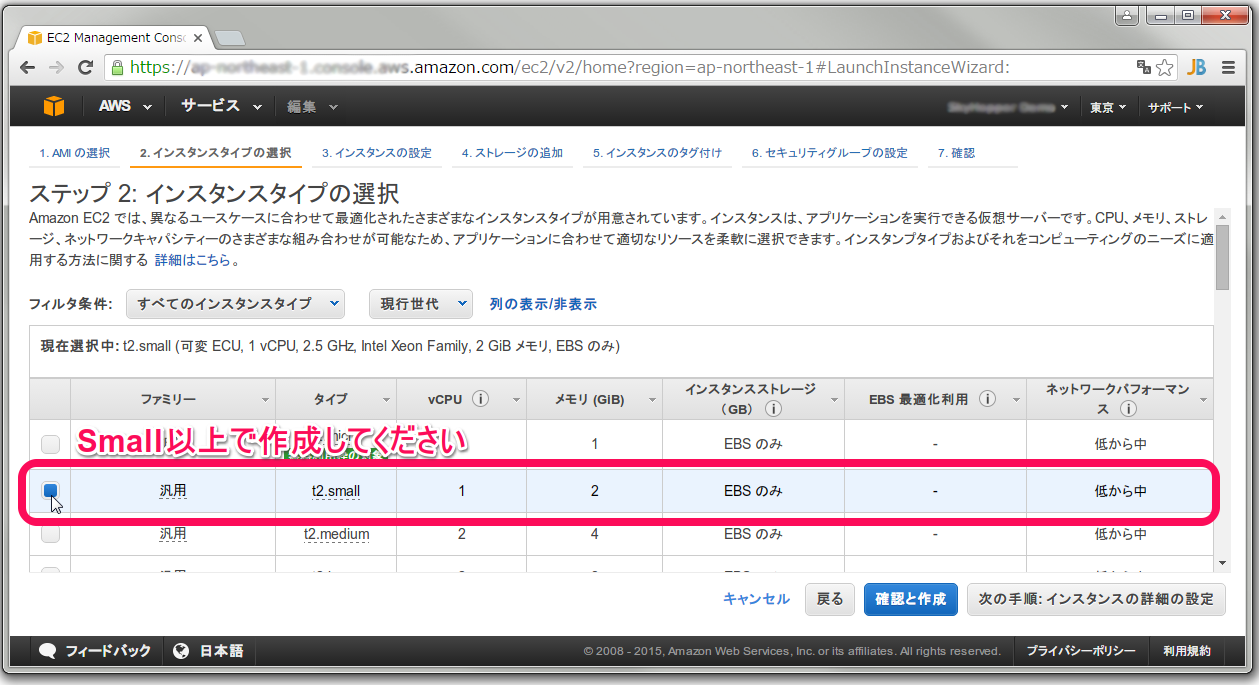The image size is (1259, 685).
Task: Click the table's scroll-down arrow
Action: (x=1221, y=565)
